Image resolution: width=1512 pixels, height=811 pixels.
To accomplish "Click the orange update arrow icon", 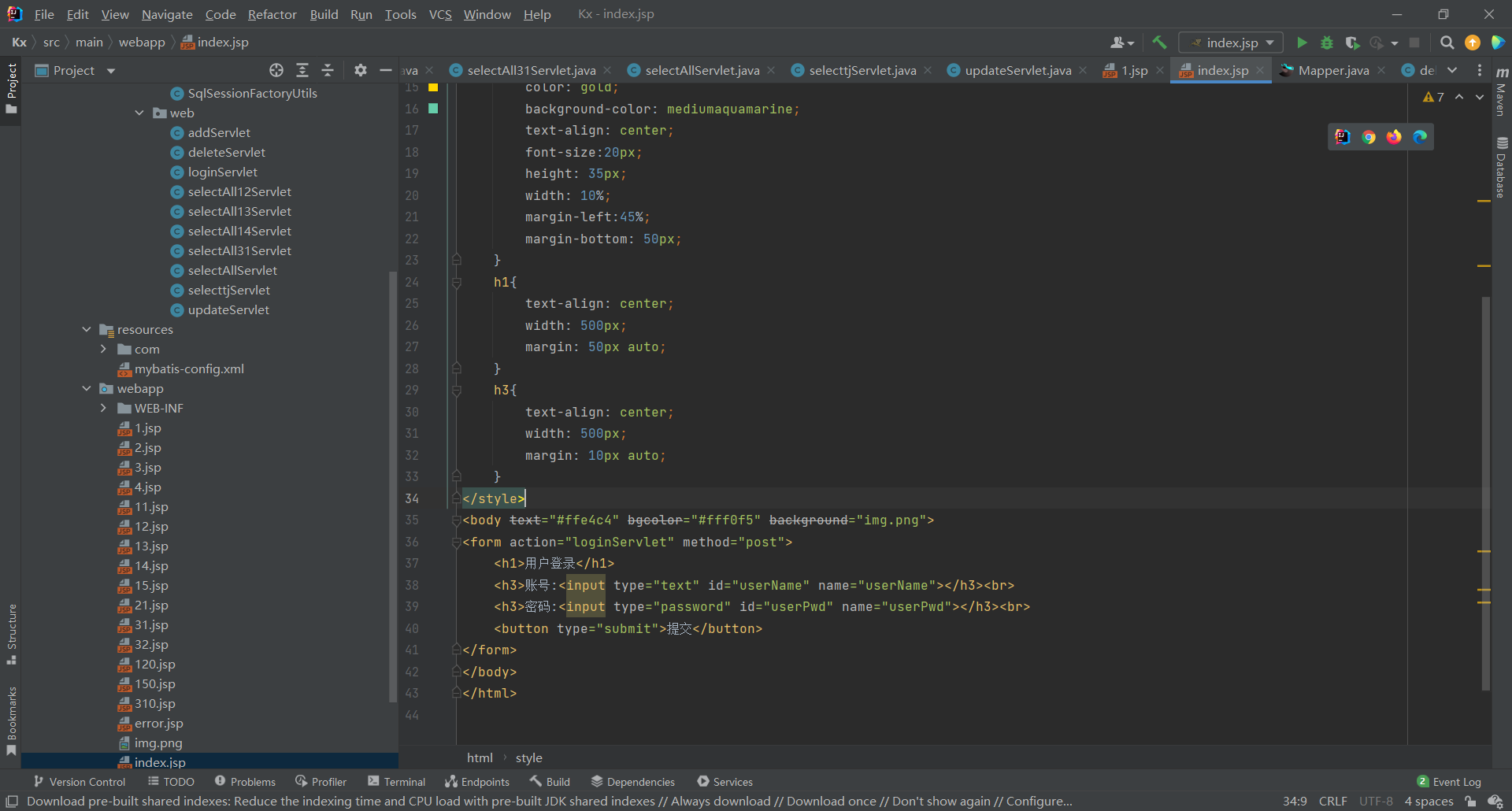I will [x=1473, y=43].
